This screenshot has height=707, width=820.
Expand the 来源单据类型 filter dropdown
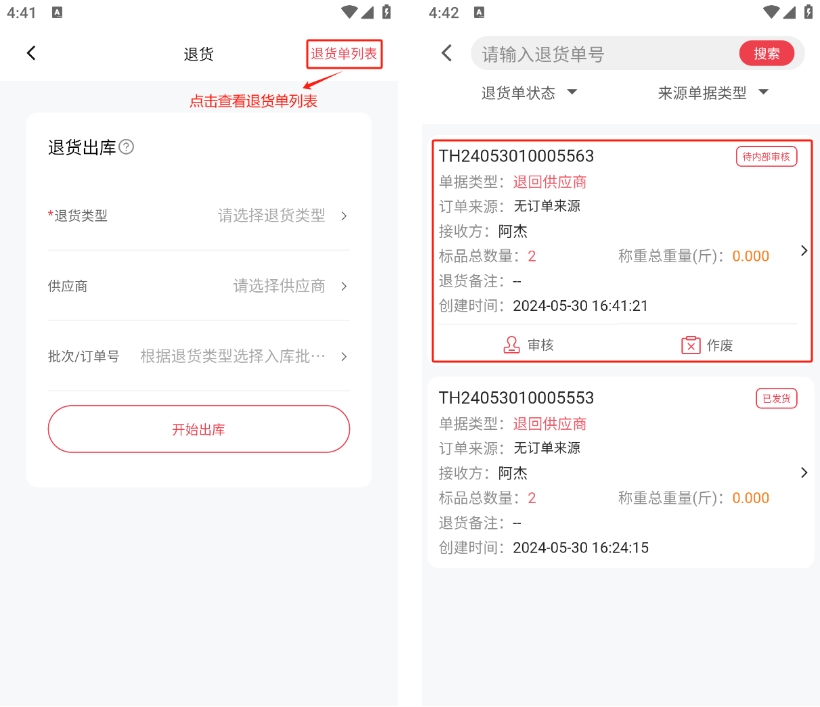pos(713,93)
